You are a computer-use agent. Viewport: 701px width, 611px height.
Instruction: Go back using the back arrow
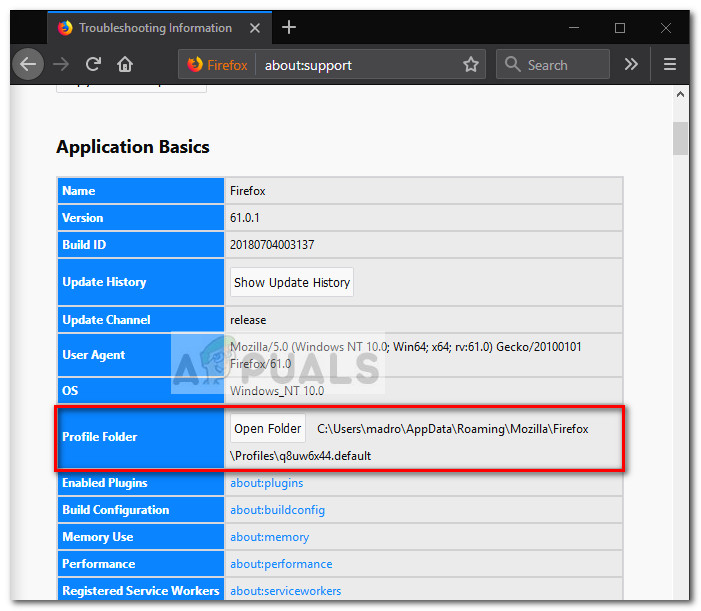pos(28,64)
